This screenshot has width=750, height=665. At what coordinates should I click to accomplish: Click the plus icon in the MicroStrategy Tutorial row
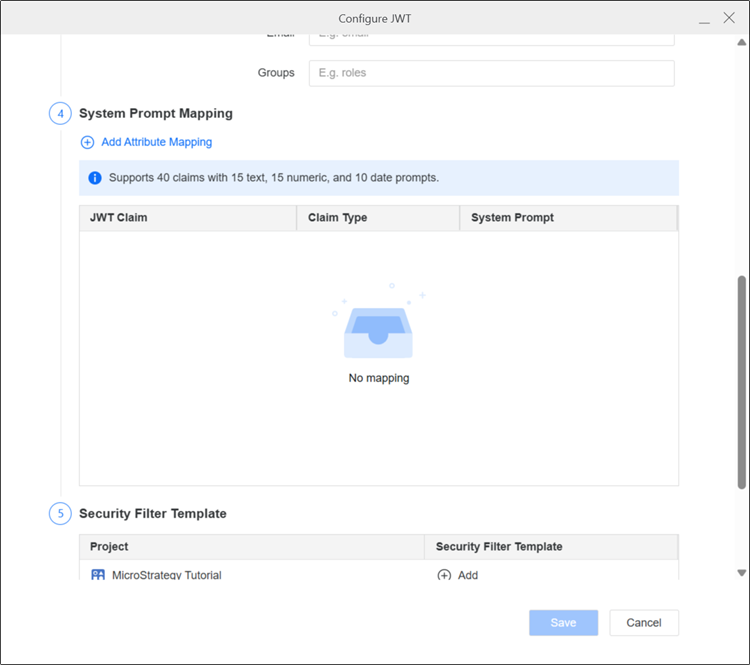click(x=444, y=575)
